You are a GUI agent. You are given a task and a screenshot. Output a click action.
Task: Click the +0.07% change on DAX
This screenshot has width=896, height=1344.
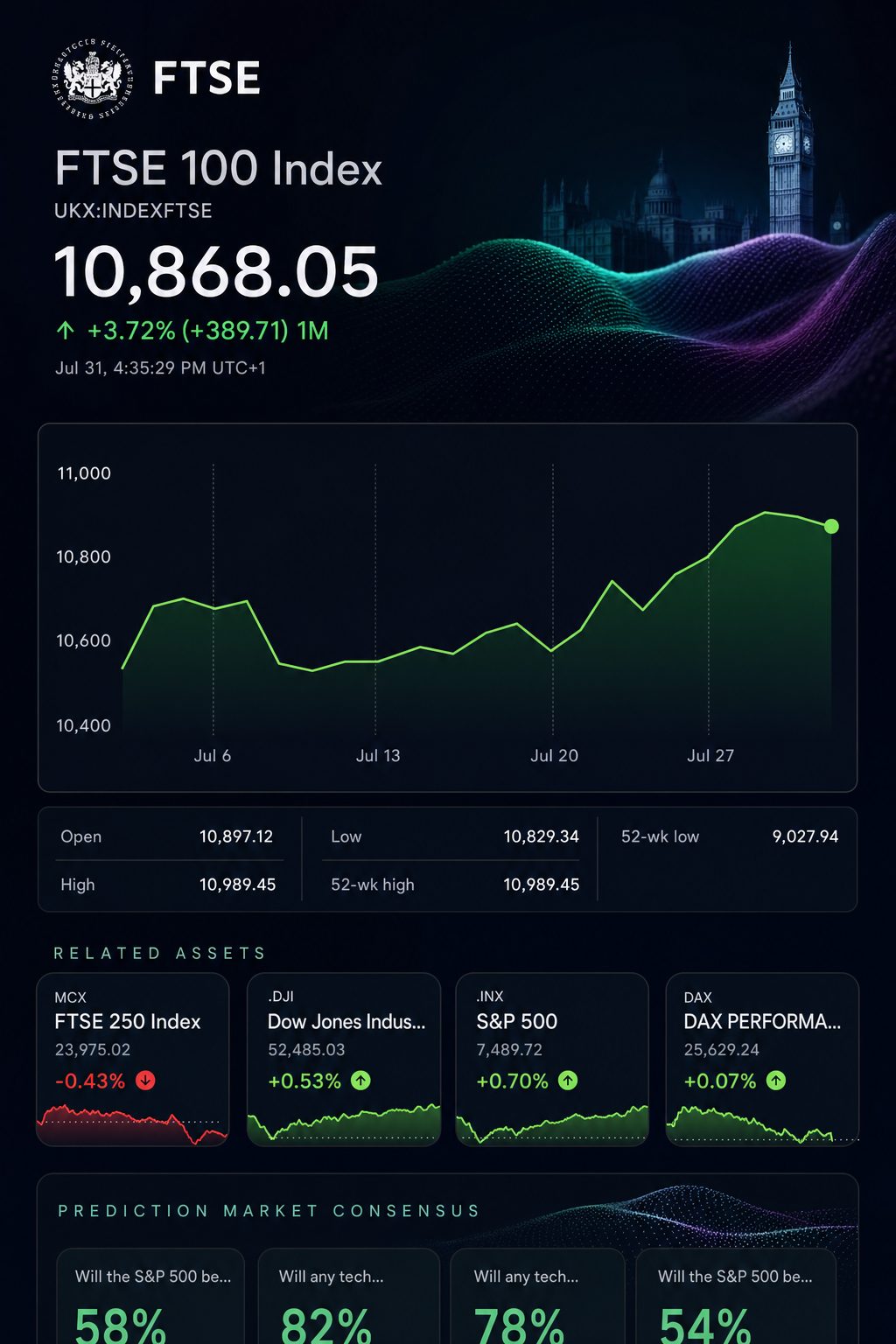720,1081
